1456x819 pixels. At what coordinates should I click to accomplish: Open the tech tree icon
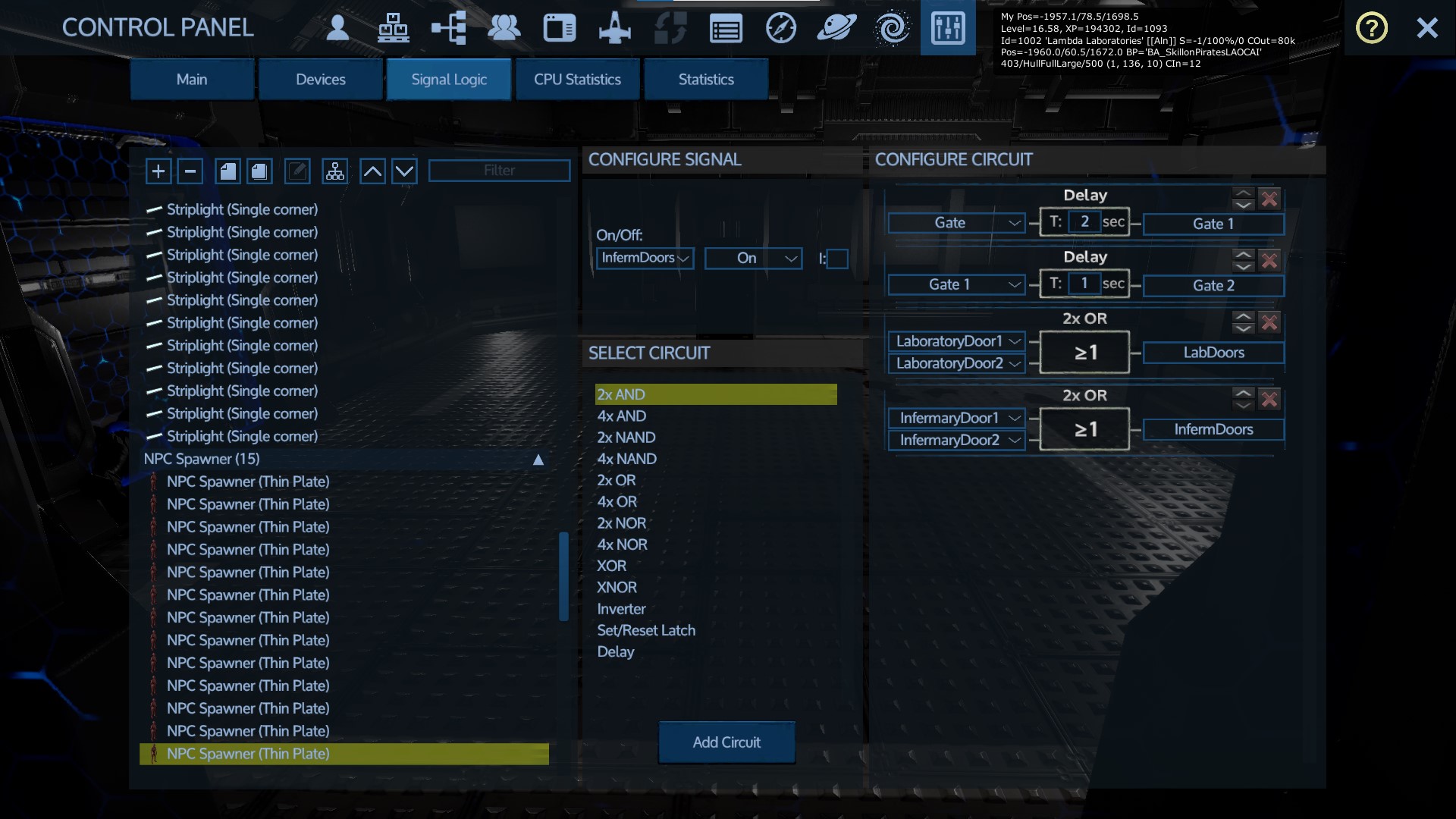click(x=449, y=28)
